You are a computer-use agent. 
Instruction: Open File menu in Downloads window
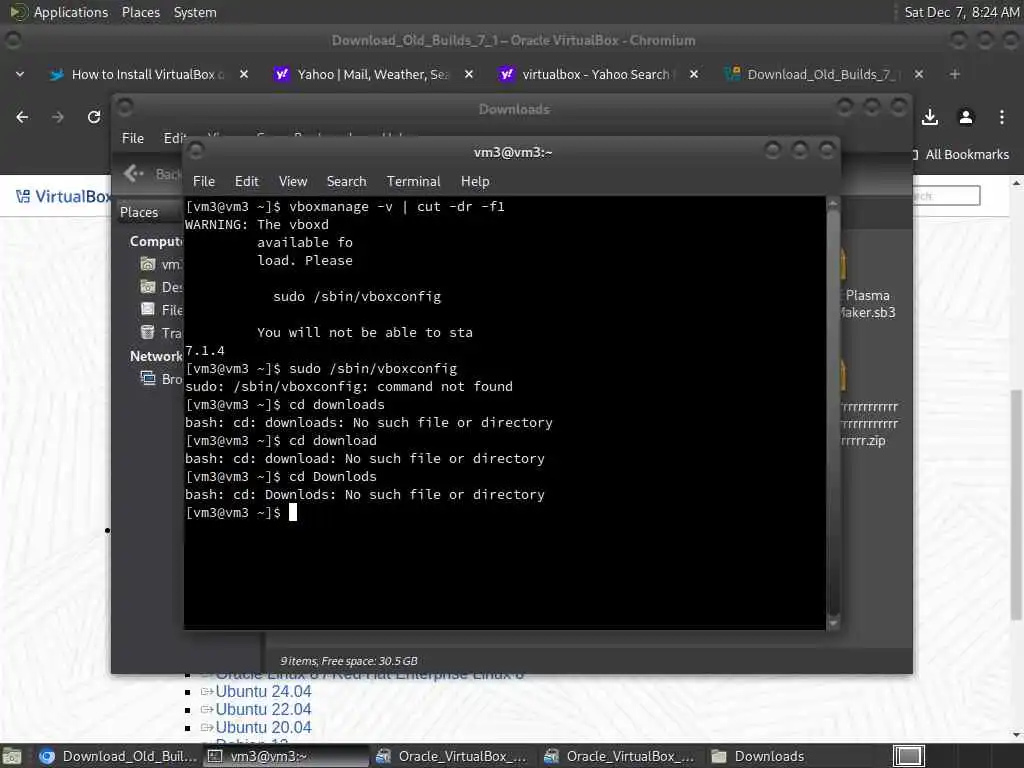[x=133, y=138]
